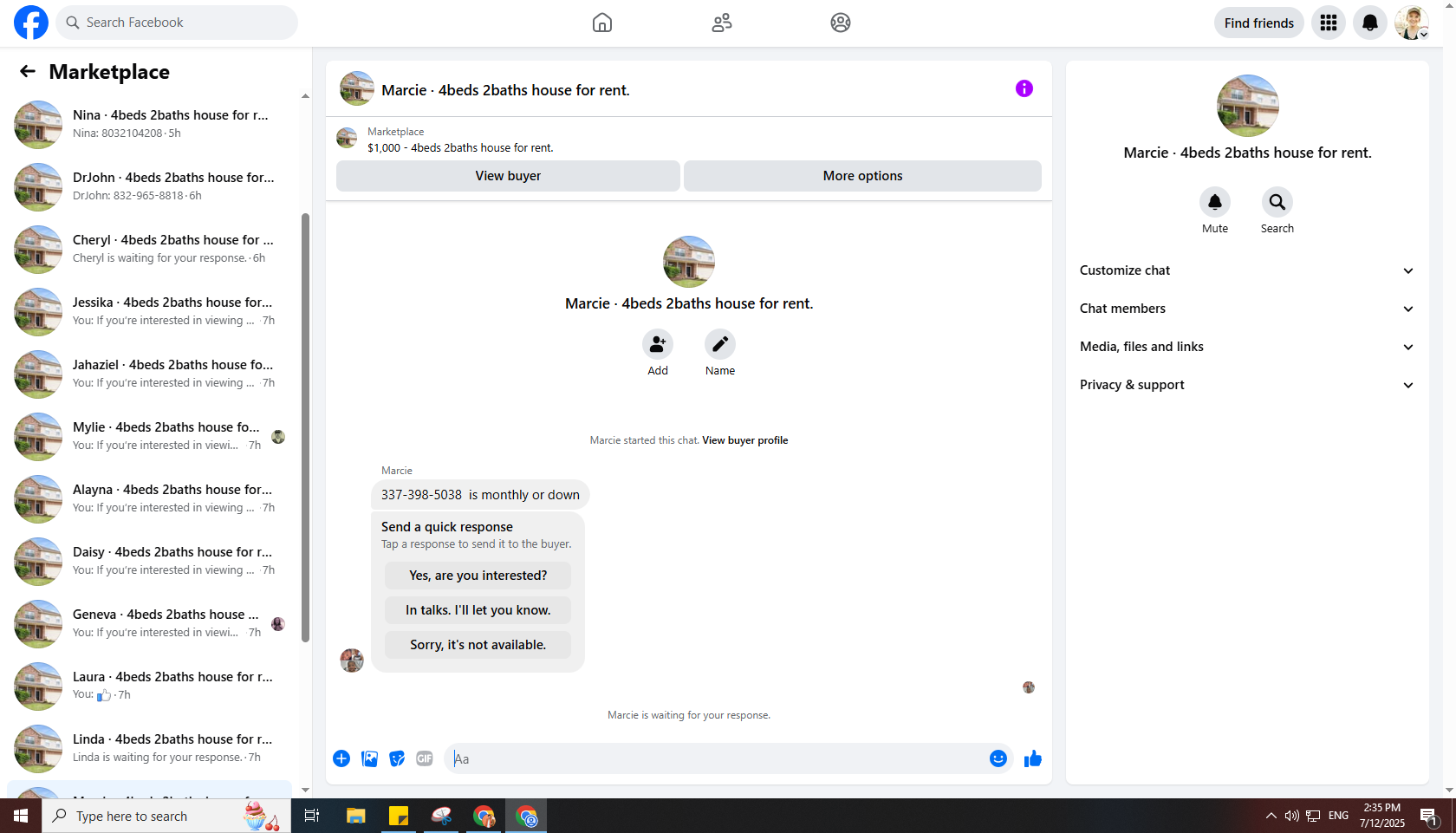Open the account profile picture menu

[1412, 23]
